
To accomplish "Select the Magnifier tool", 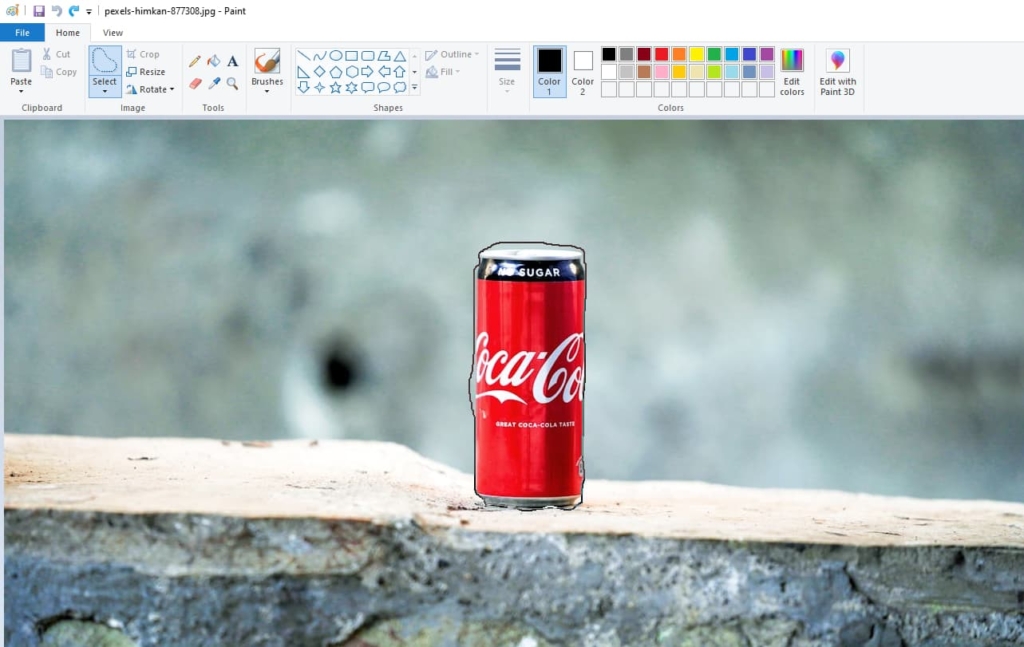I will click(232, 82).
